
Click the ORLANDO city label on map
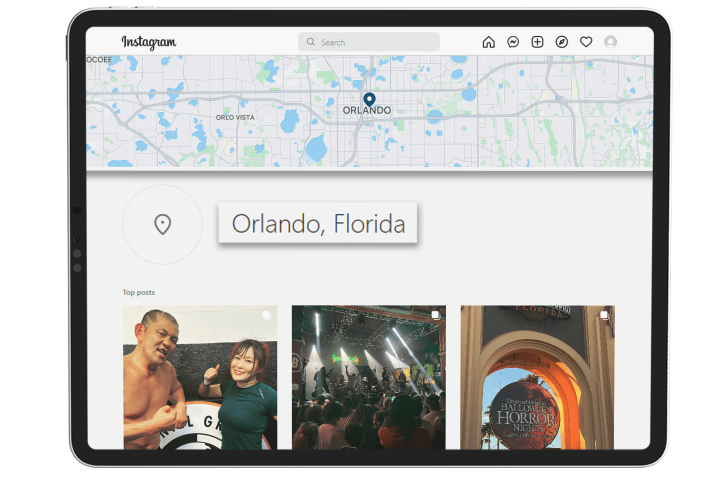(367, 110)
